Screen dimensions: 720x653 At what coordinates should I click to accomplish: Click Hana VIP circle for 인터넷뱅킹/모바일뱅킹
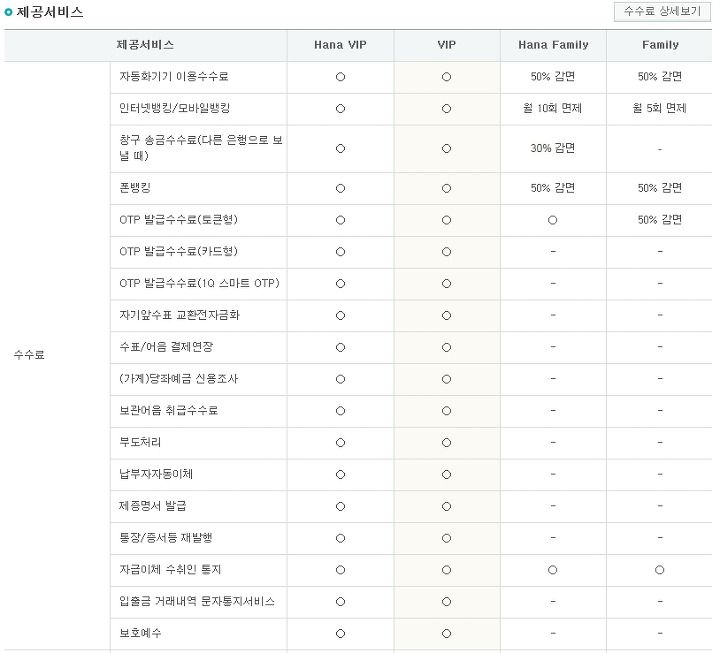click(340, 109)
